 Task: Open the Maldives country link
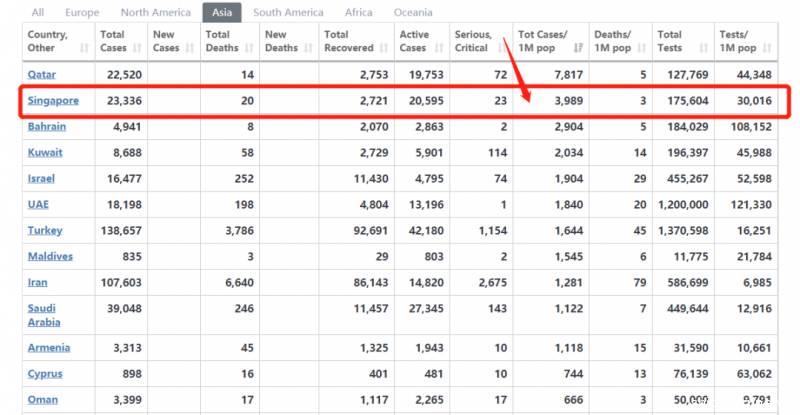[50, 256]
